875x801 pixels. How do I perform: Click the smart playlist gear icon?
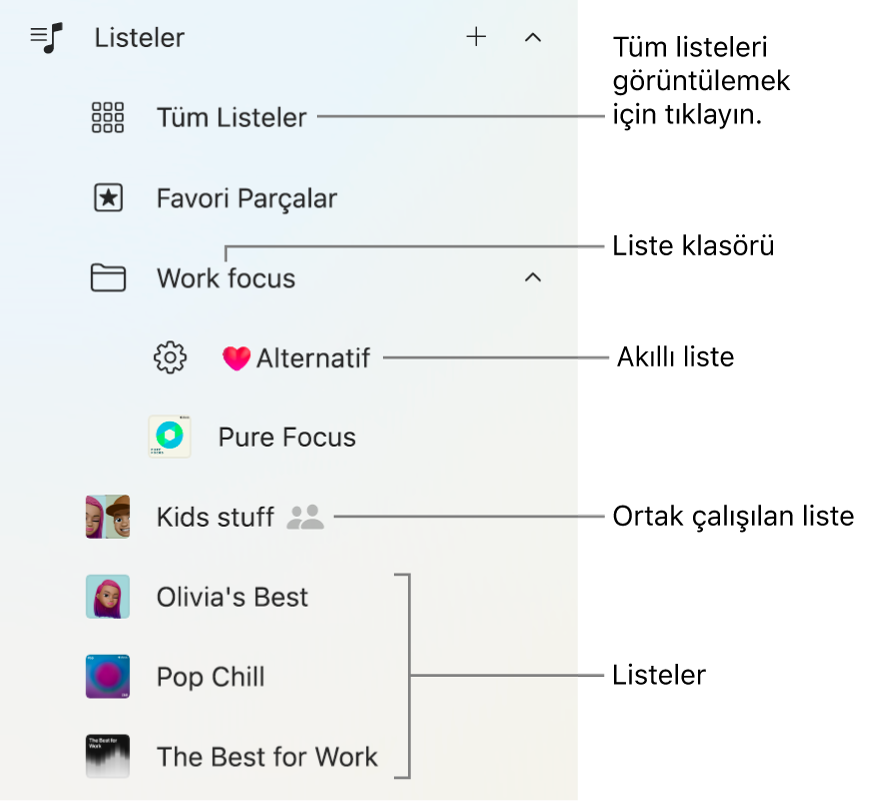[x=170, y=357]
